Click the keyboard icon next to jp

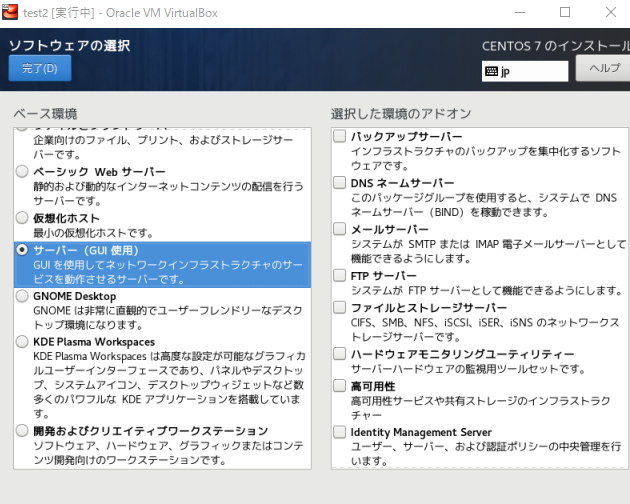[x=491, y=72]
